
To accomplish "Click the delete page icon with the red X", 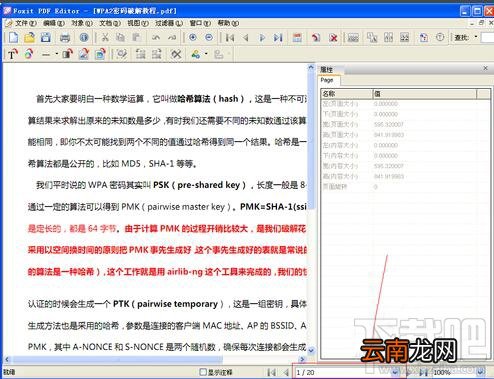I will tap(333, 38).
